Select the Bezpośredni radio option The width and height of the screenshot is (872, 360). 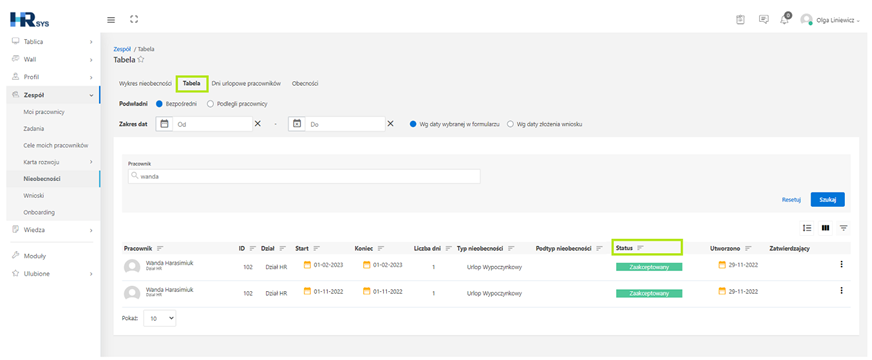pyautogui.click(x=159, y=103)
